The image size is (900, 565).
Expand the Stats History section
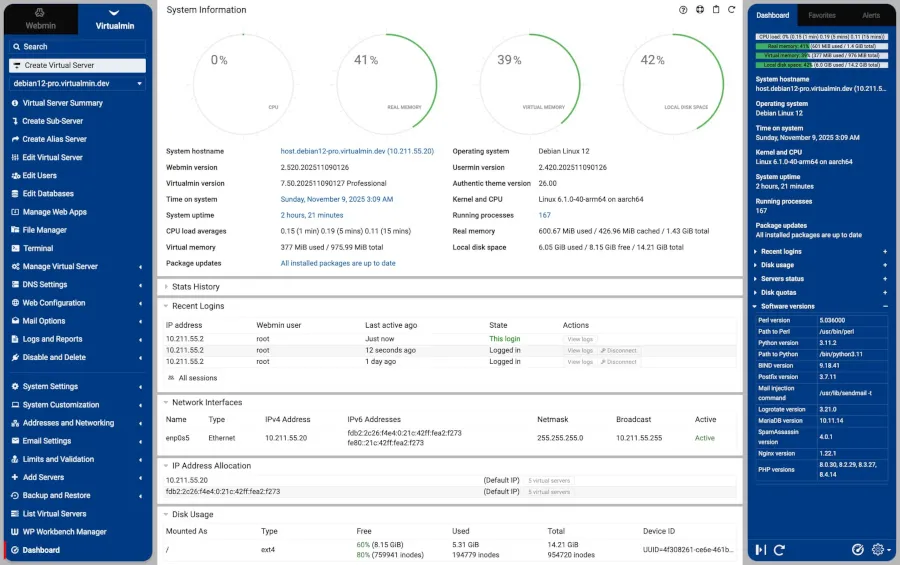tap(195, 287)
